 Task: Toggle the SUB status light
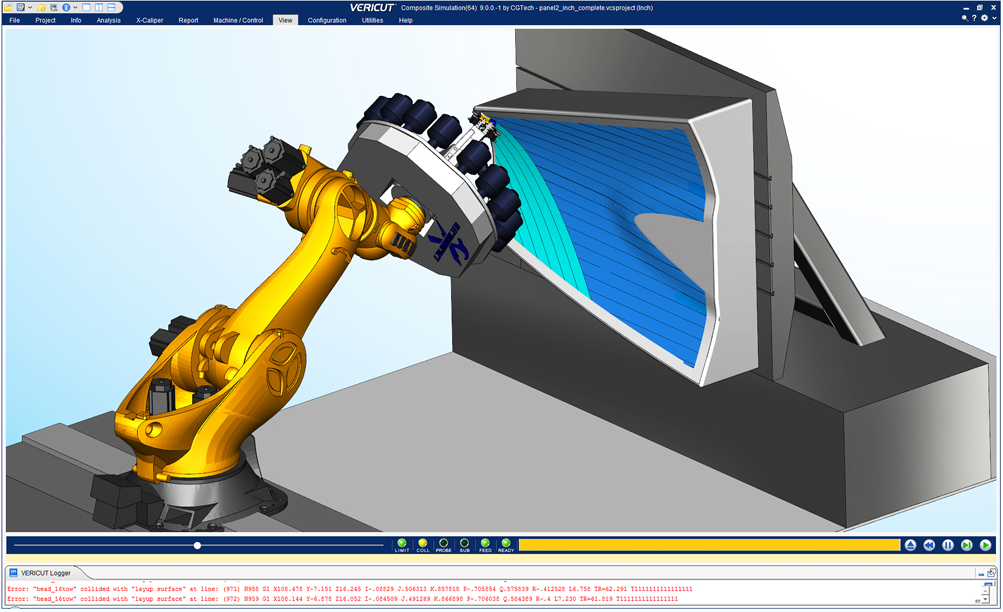(464, 544)
